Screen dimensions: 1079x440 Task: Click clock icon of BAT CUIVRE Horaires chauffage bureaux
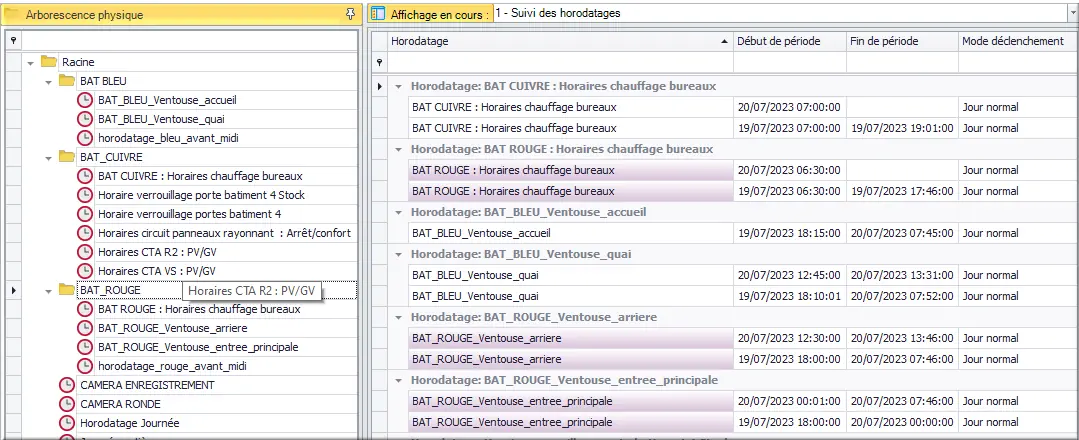point(85,176)
